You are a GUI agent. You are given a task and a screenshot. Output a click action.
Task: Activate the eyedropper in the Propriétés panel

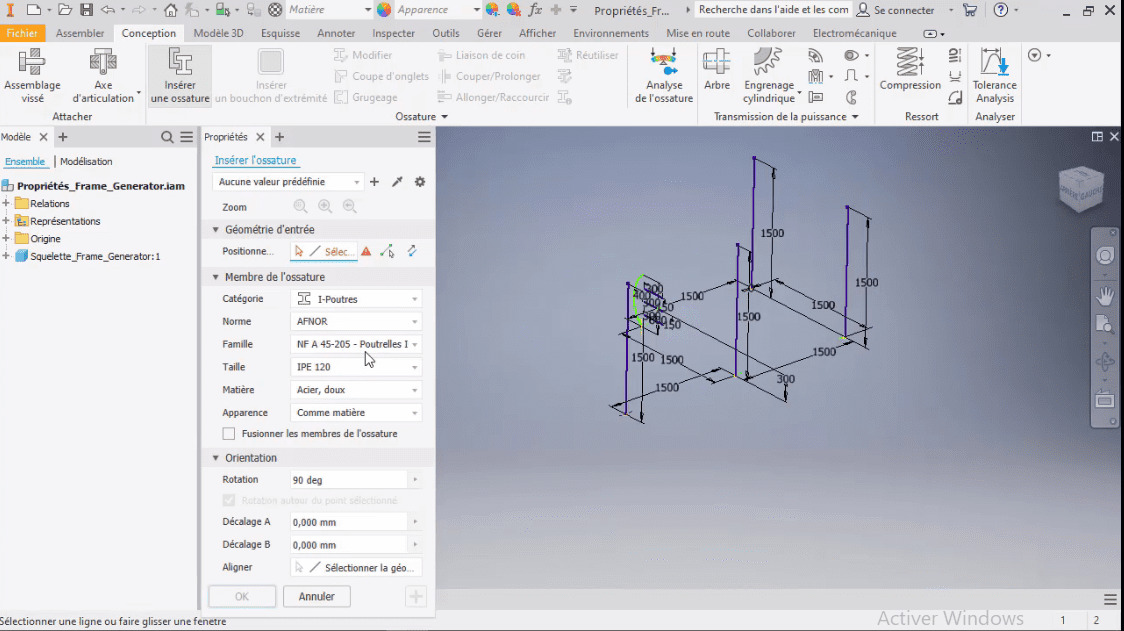coord(396,181)
